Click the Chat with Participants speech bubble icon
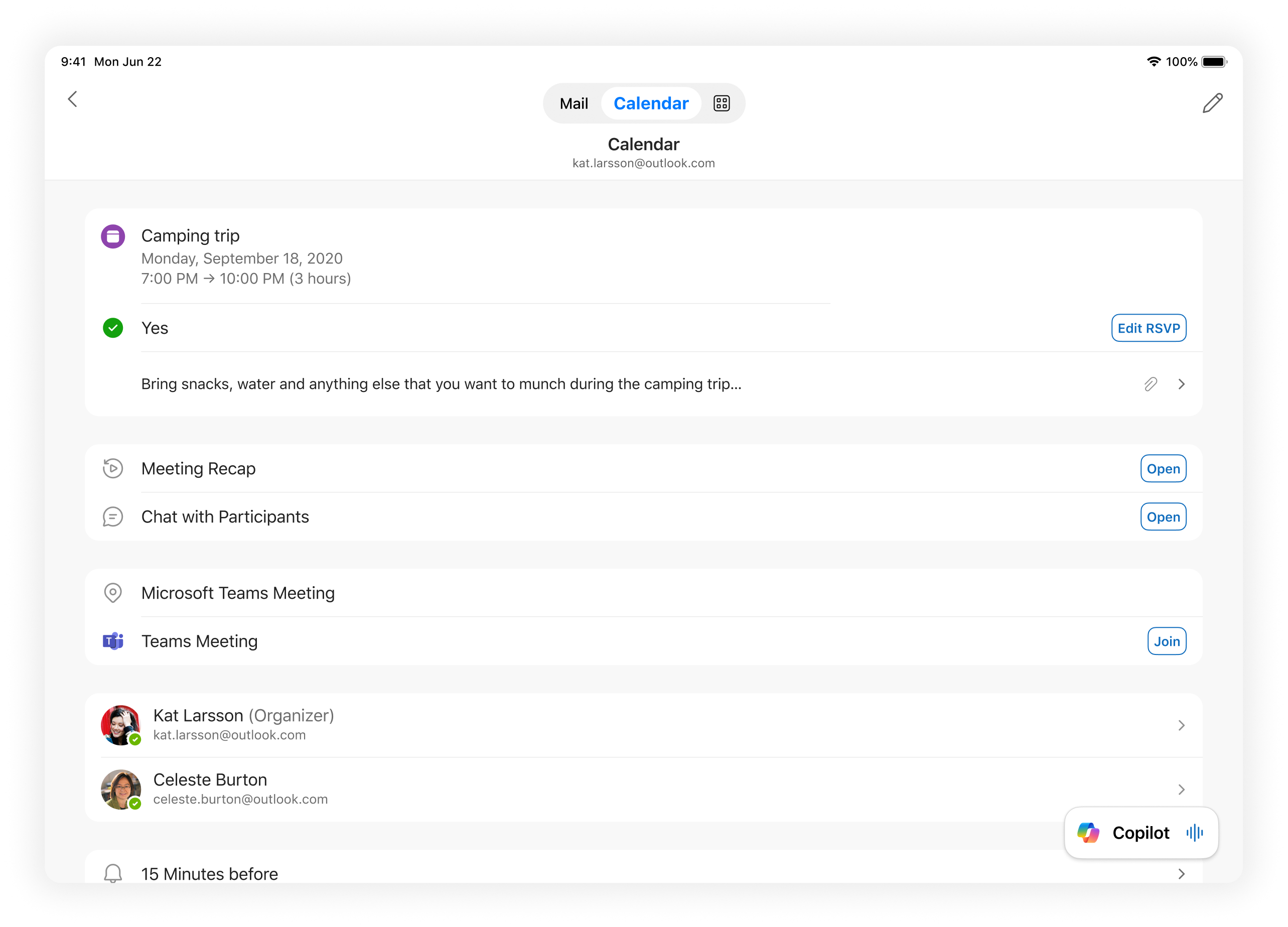1288x927 pixels. click(x=113, y=516)
